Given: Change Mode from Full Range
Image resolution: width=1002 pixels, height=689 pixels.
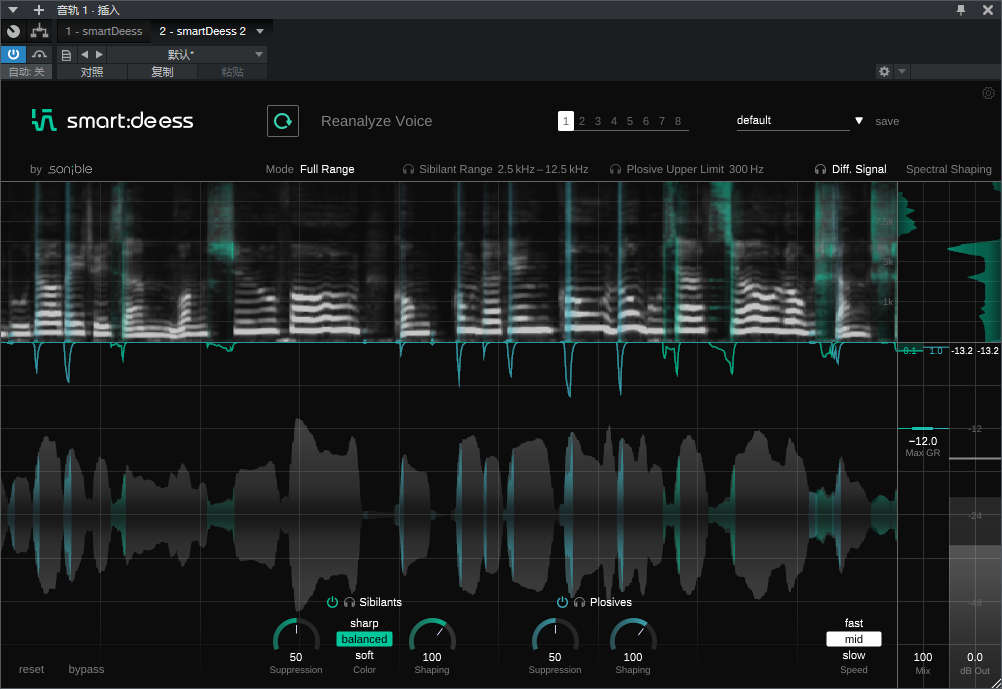Looking at the screenshot, I should pos(327,169).
